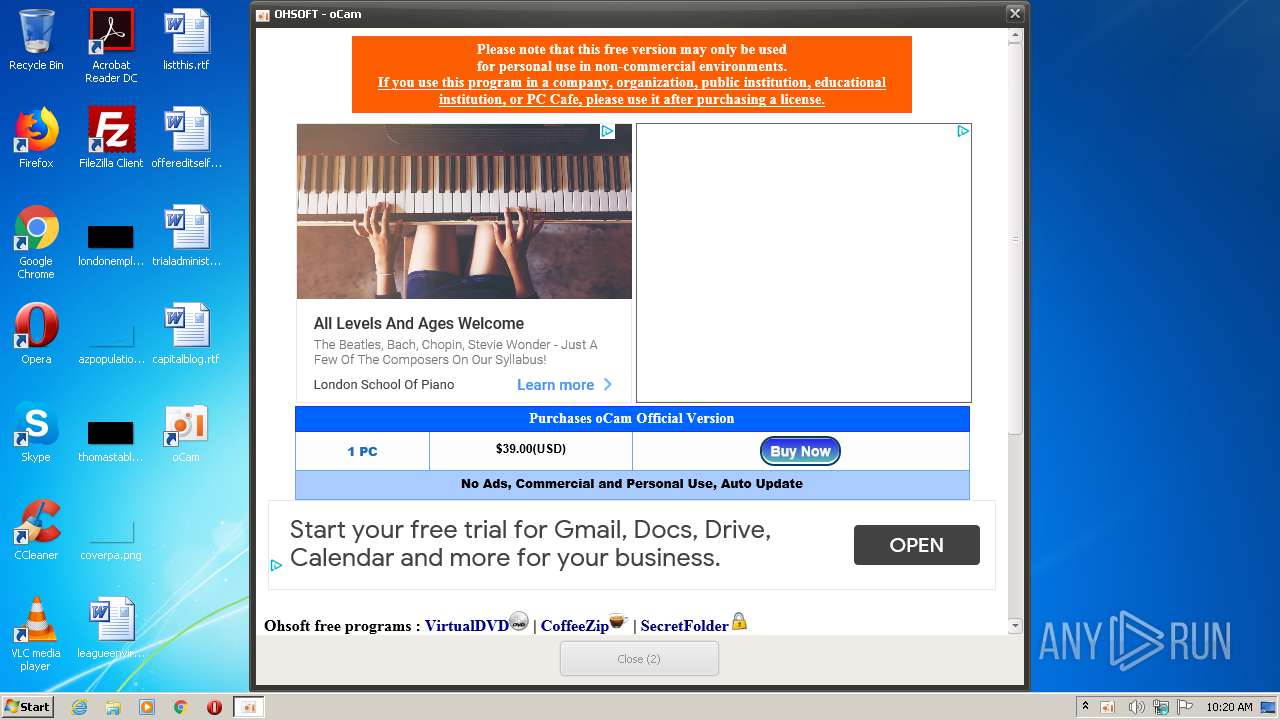Close the OHSOFT oCam window

tap(1015, 14)
